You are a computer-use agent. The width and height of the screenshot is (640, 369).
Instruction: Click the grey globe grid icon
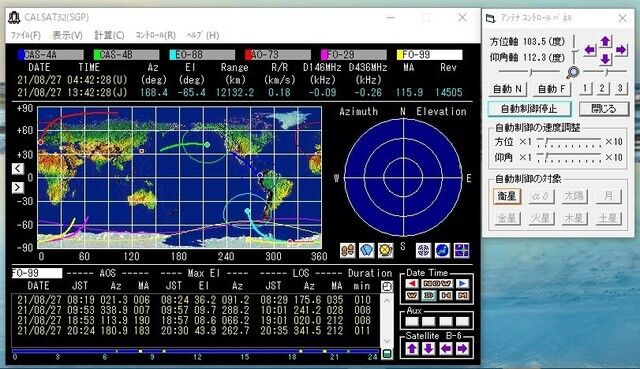[x=423, y=250]
